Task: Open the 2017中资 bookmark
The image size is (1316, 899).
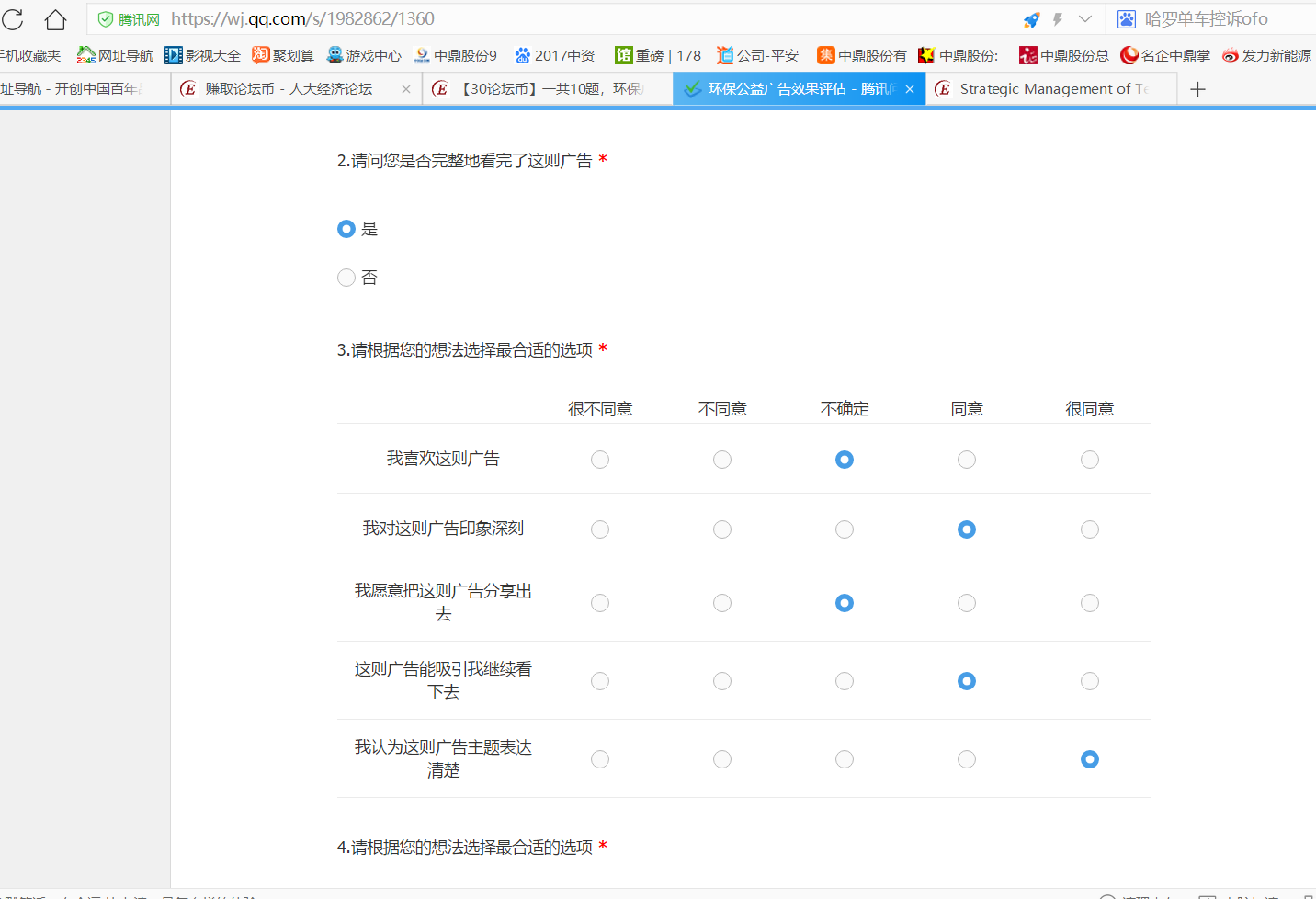Action: (555, 55)
